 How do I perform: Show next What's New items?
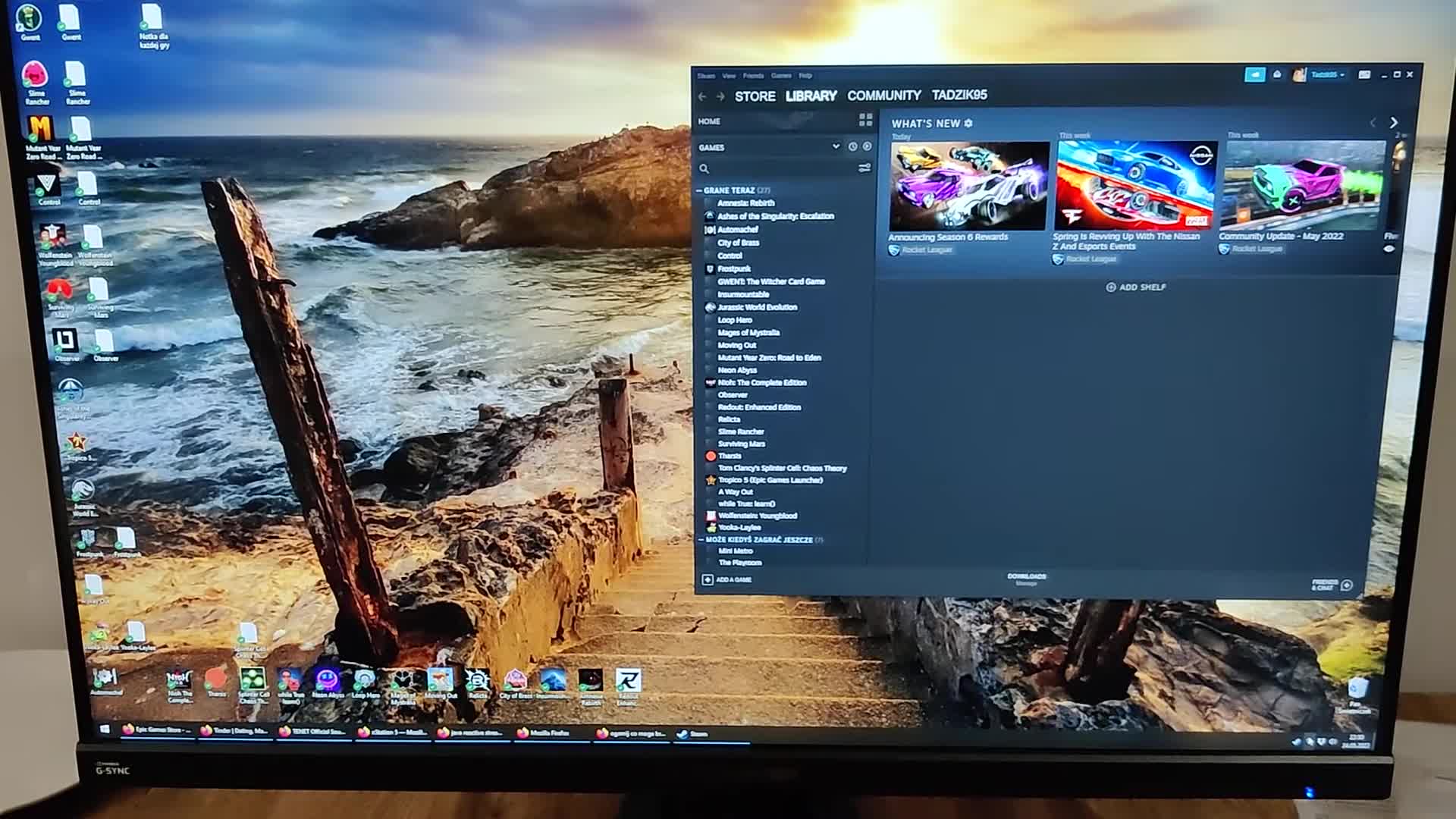click(x=1394, y=123)
